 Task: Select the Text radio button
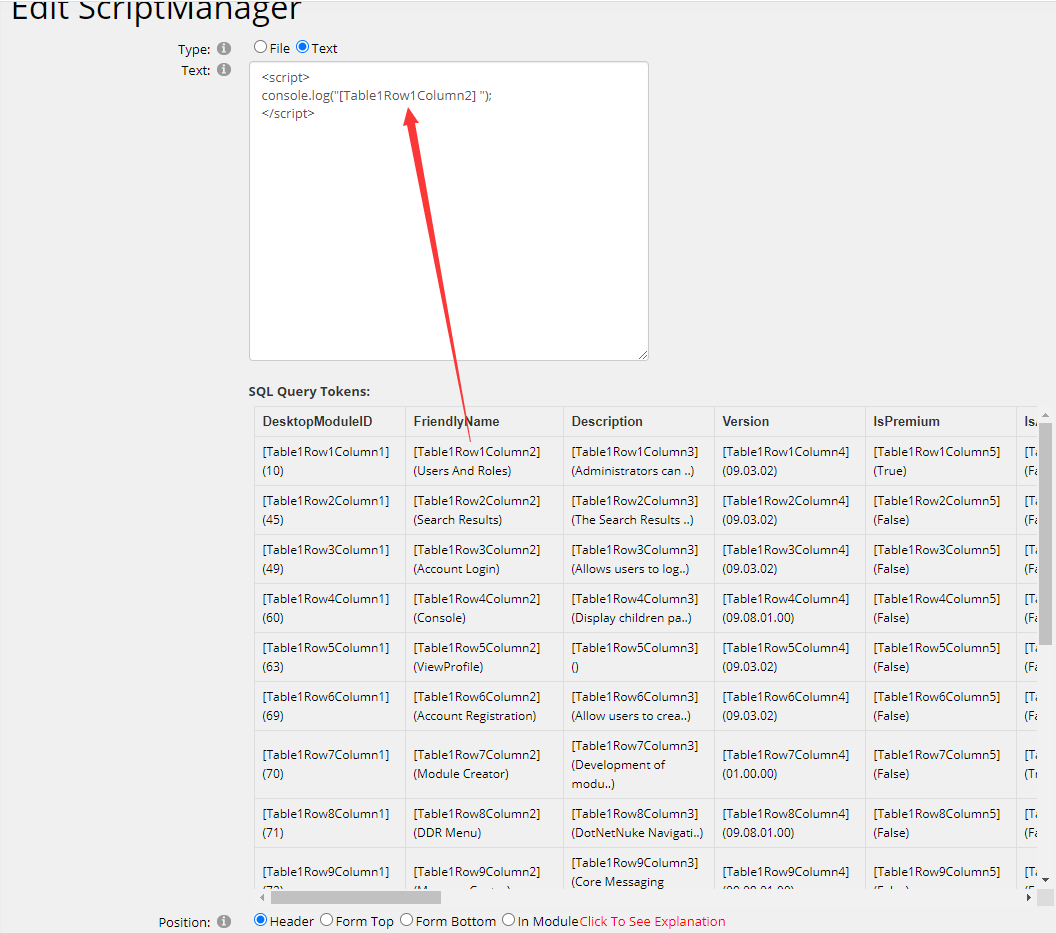pyautogui.click(x=302, y=47)
